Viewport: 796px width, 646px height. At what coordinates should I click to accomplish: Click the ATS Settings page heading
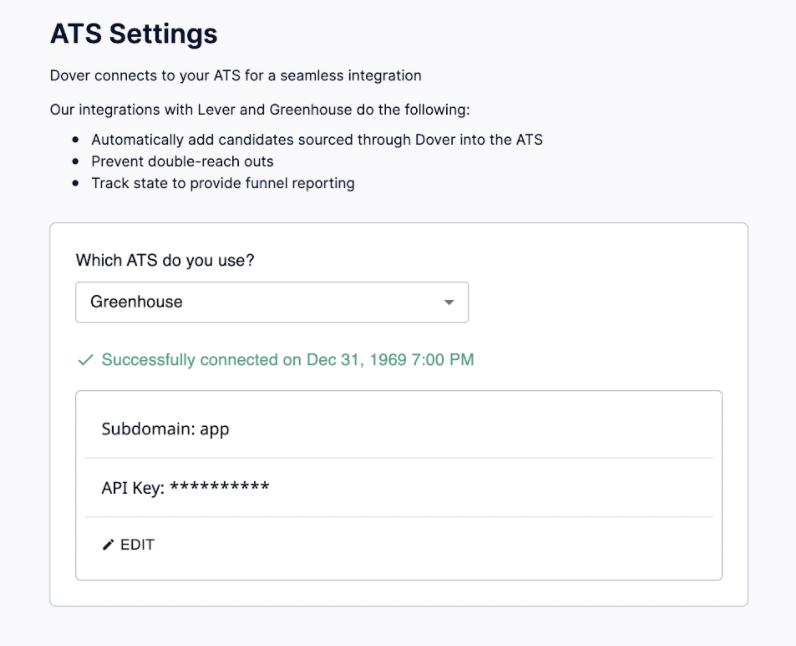coord(134,34)
